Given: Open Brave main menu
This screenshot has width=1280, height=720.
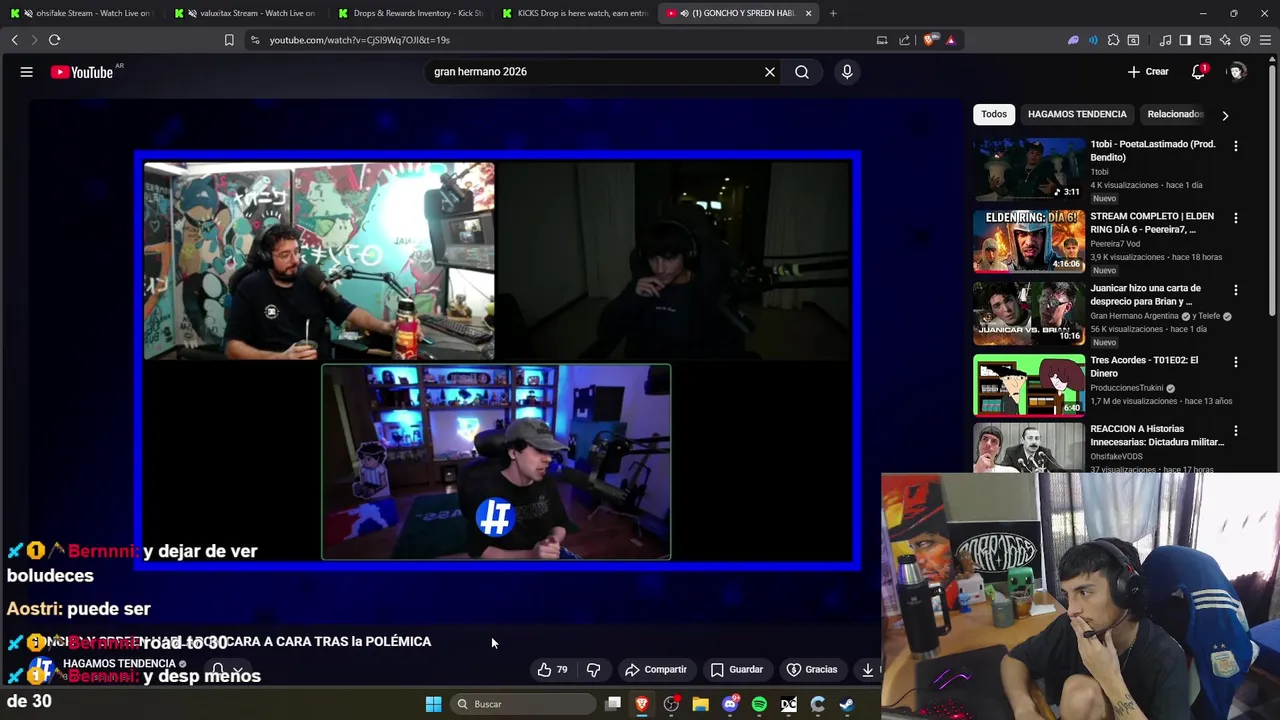Looking at the screenshot, I should [1265, 40].
